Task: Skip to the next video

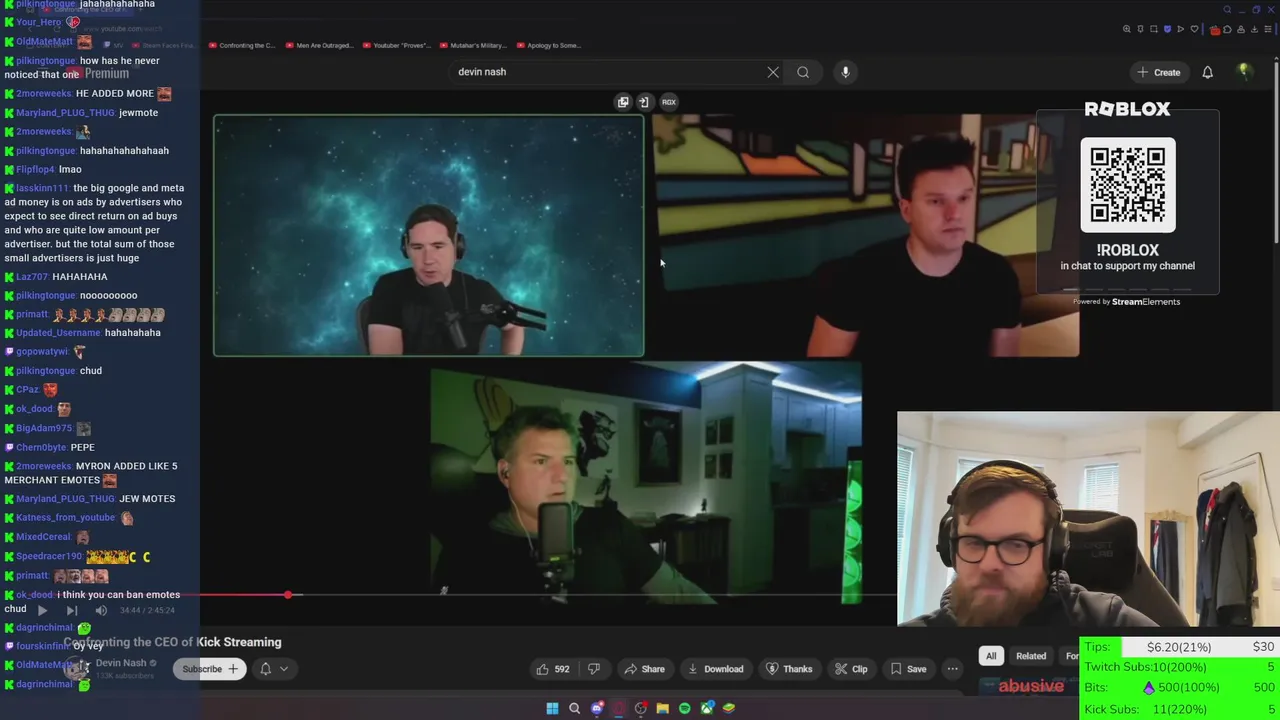Action: pyautogui.click(x=71, y=610)
